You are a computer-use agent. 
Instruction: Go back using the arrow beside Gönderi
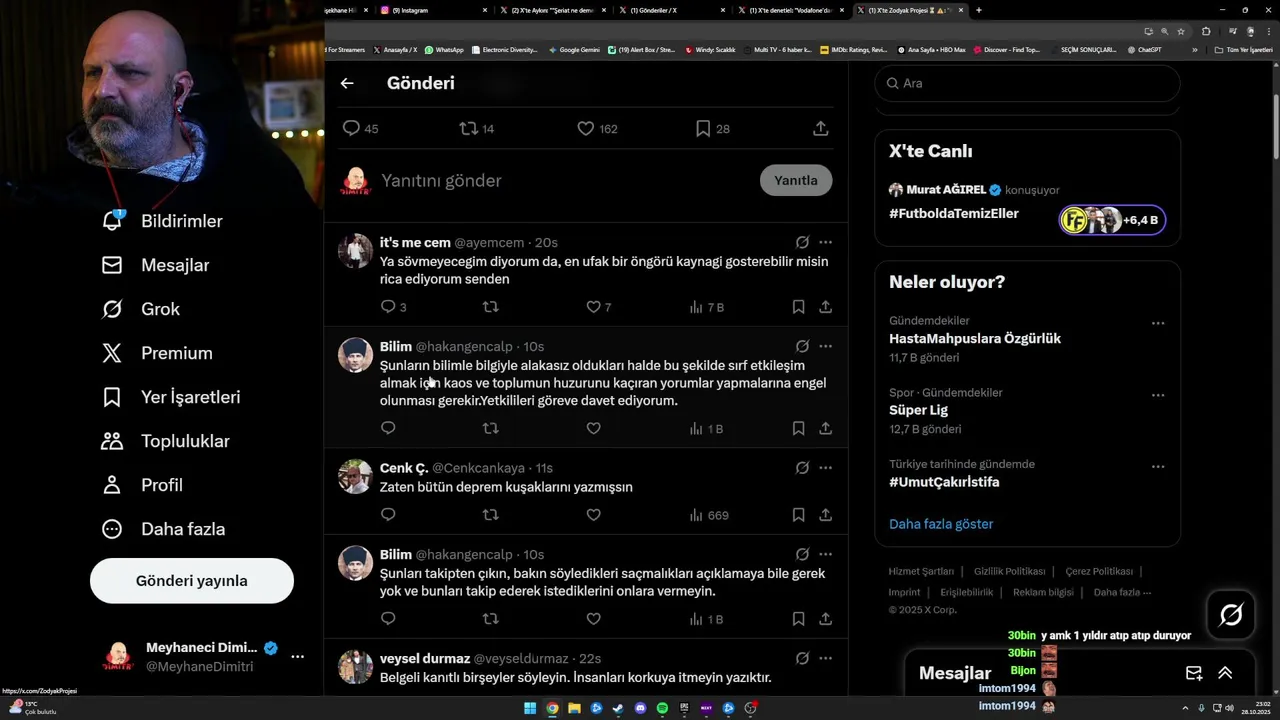pos(347,83)
